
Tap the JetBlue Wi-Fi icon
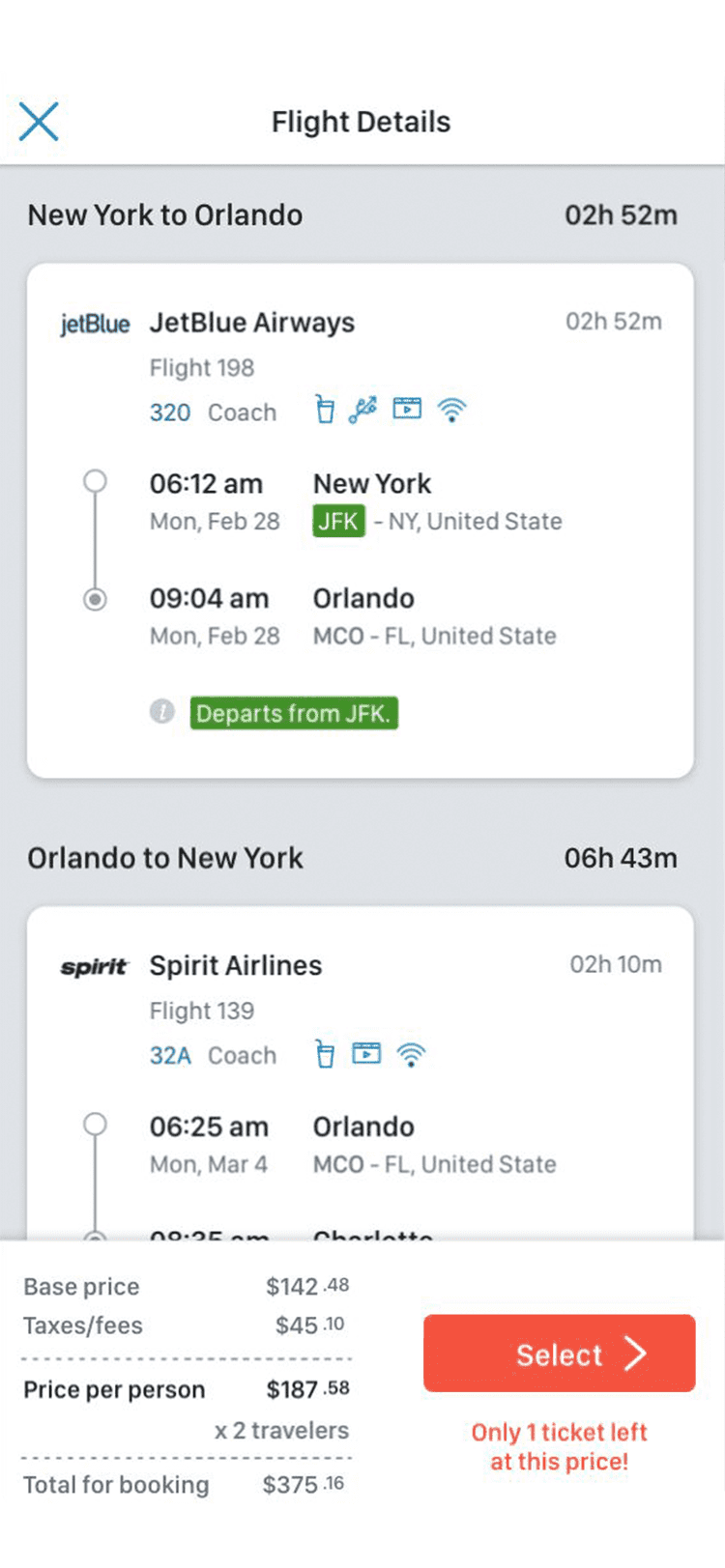click(x=451, y=410)
